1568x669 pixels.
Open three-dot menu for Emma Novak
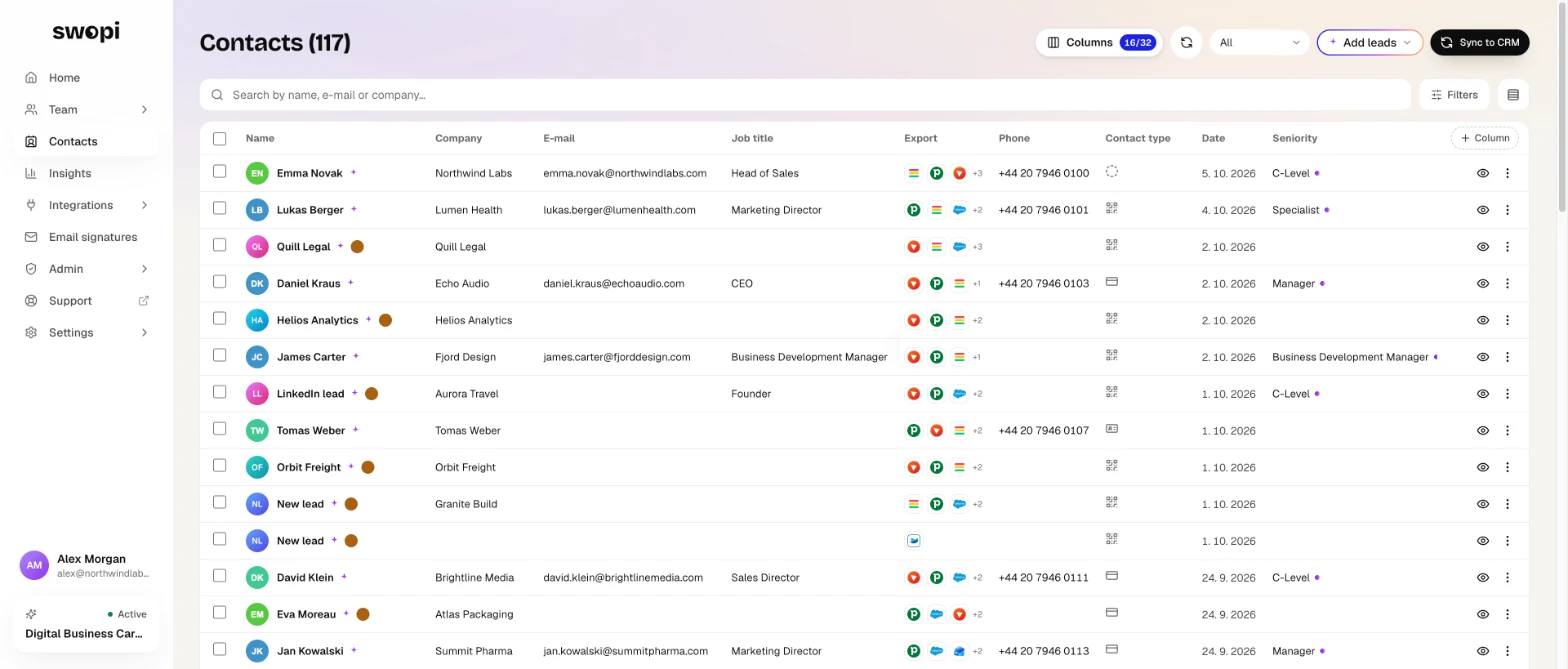(x=1507, y=173)
